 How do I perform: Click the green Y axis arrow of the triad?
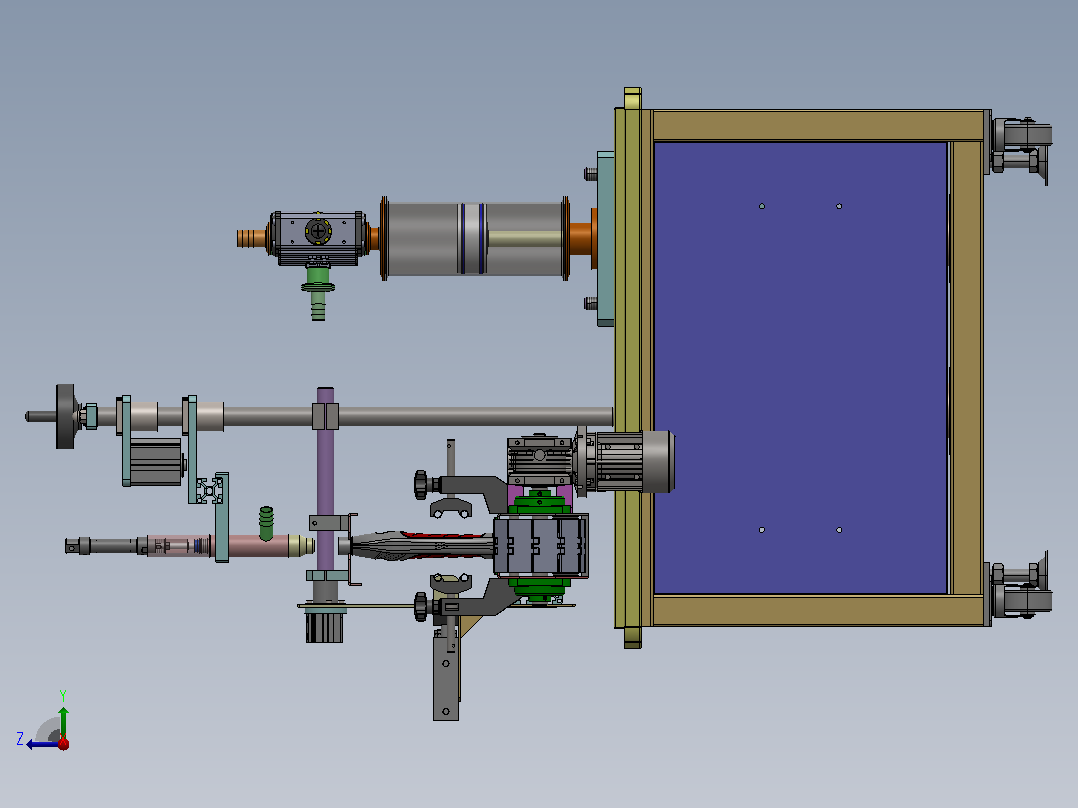click(x=63, y=721)
